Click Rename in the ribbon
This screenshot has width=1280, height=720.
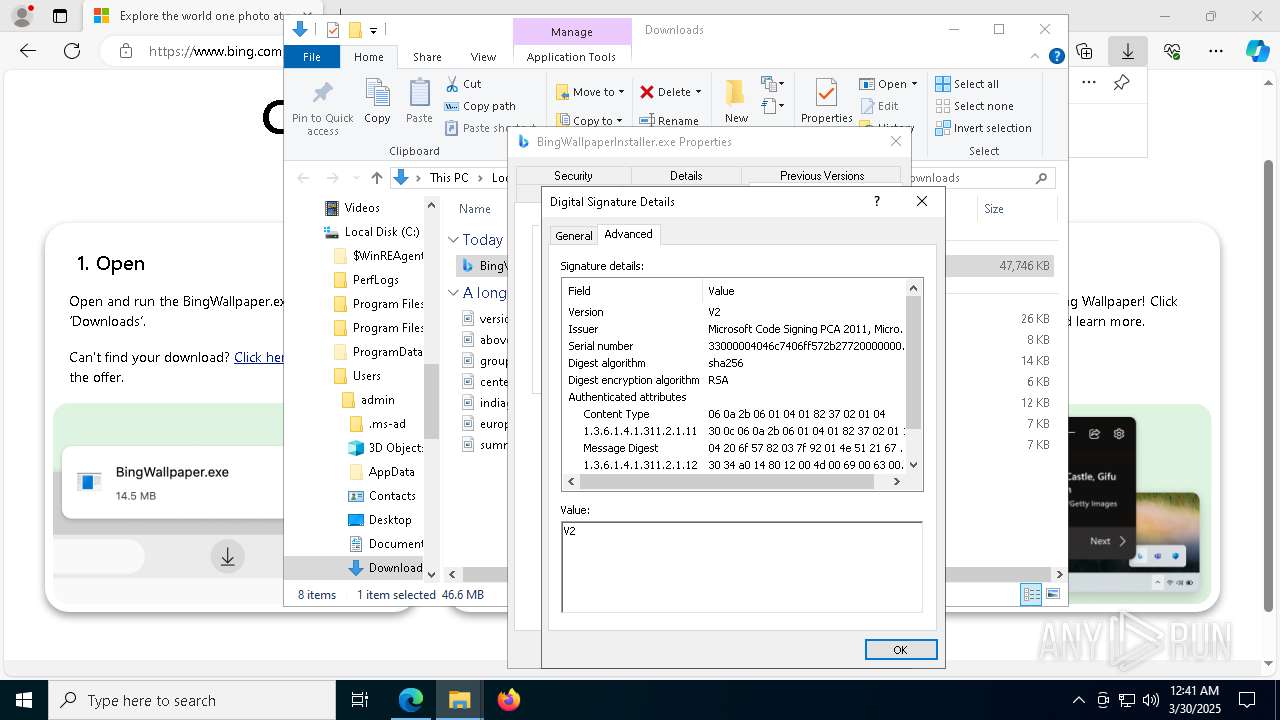669,121
